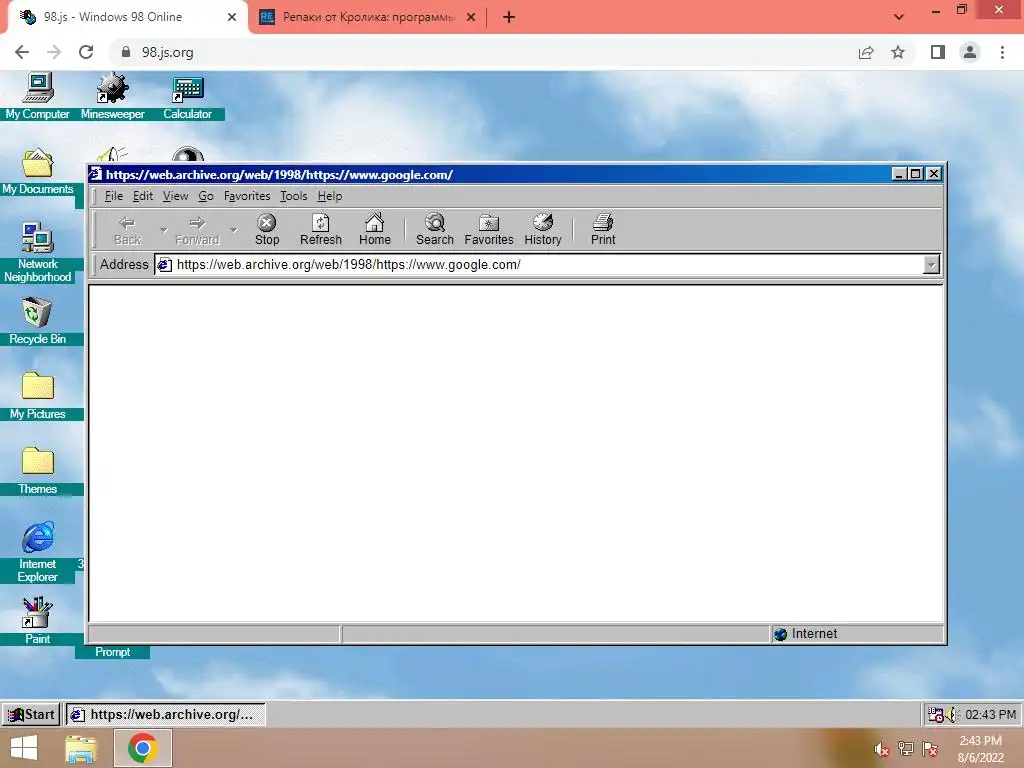Open My Computer desktop icon
1024x768 pixels.
[x=37, y=96]
